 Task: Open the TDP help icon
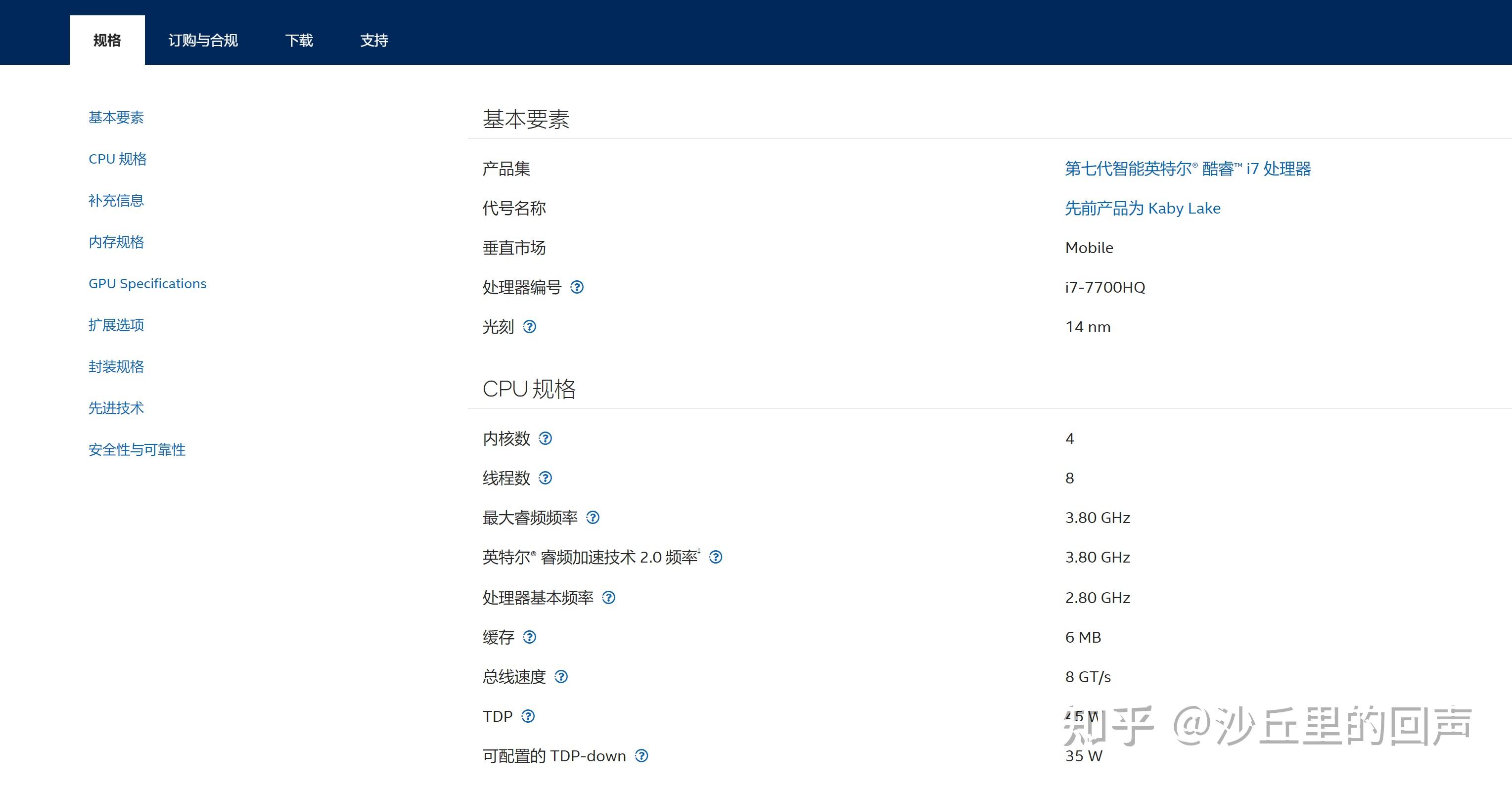coord(528,716)
